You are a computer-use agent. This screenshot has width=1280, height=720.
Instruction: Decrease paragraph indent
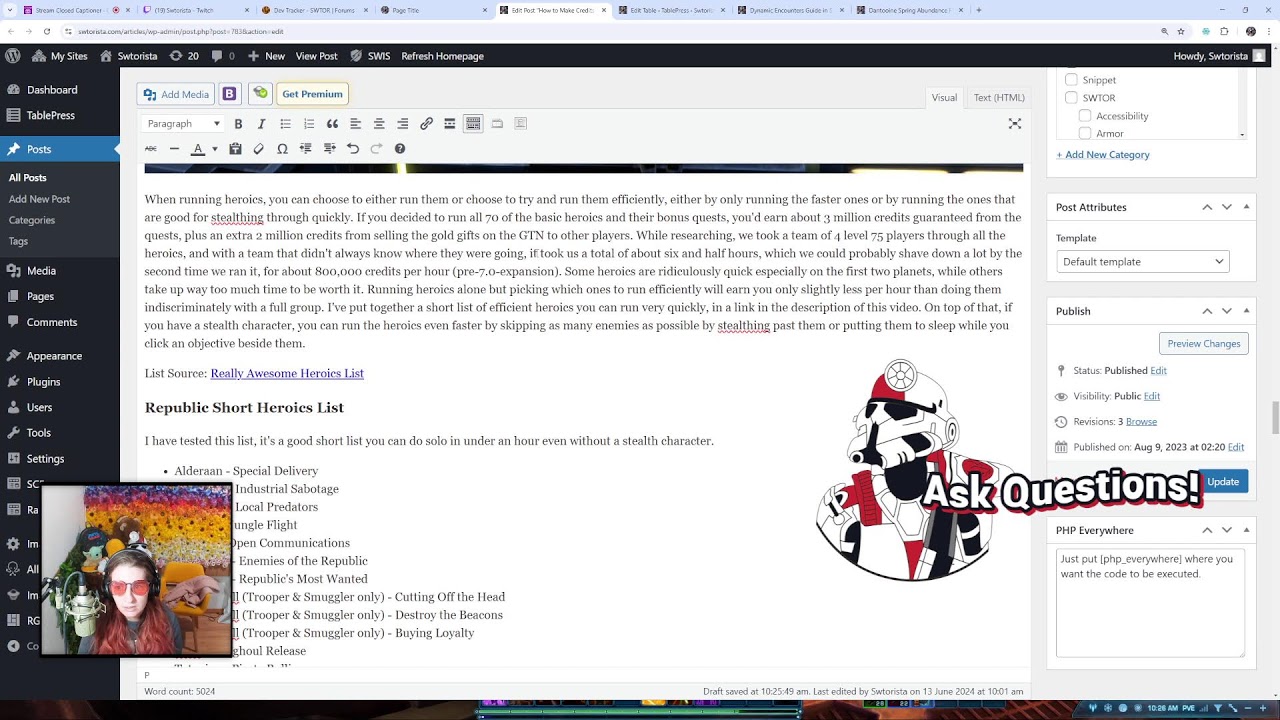click(x=306, y=149)
